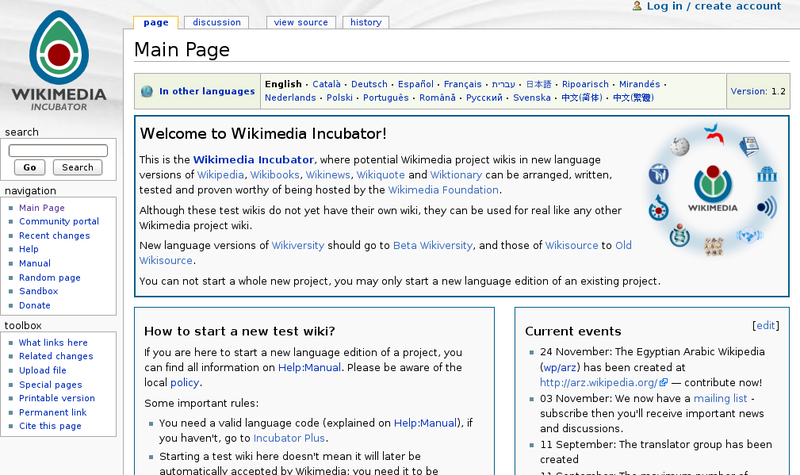Click the Wiktionary letter tiles icon
The height and width of the screenshot is (475, 800).
point(714,245)
